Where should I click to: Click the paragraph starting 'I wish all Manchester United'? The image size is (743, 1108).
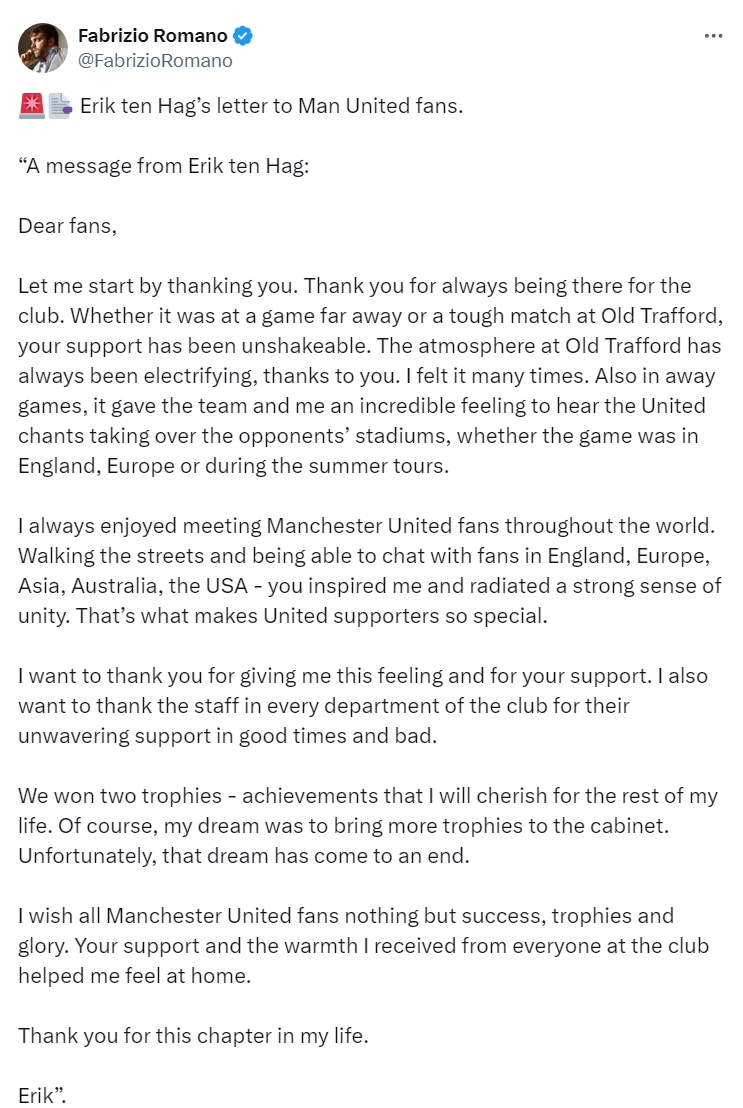[x=364, y=946]
